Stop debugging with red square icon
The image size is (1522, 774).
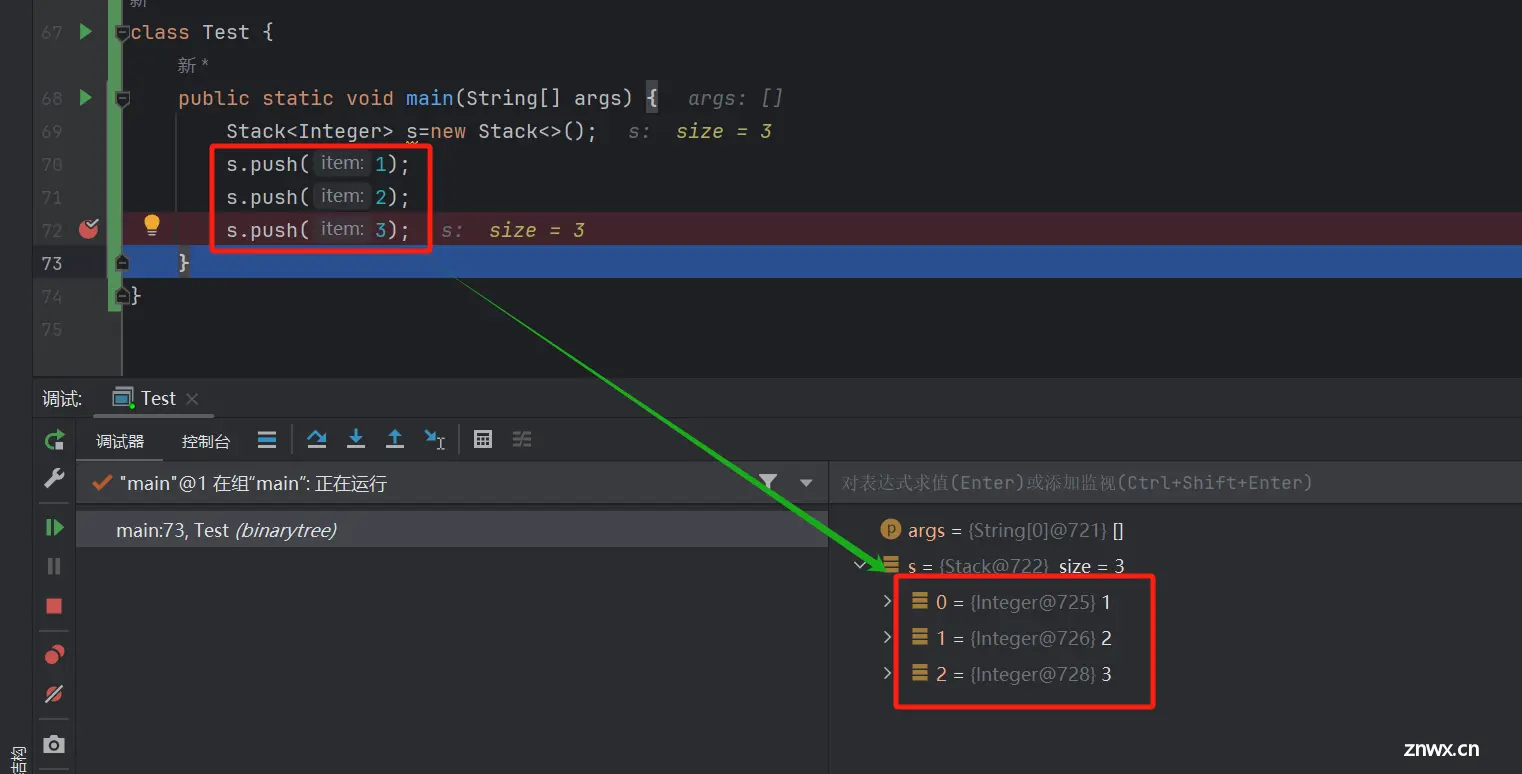[x=54, y=606]
